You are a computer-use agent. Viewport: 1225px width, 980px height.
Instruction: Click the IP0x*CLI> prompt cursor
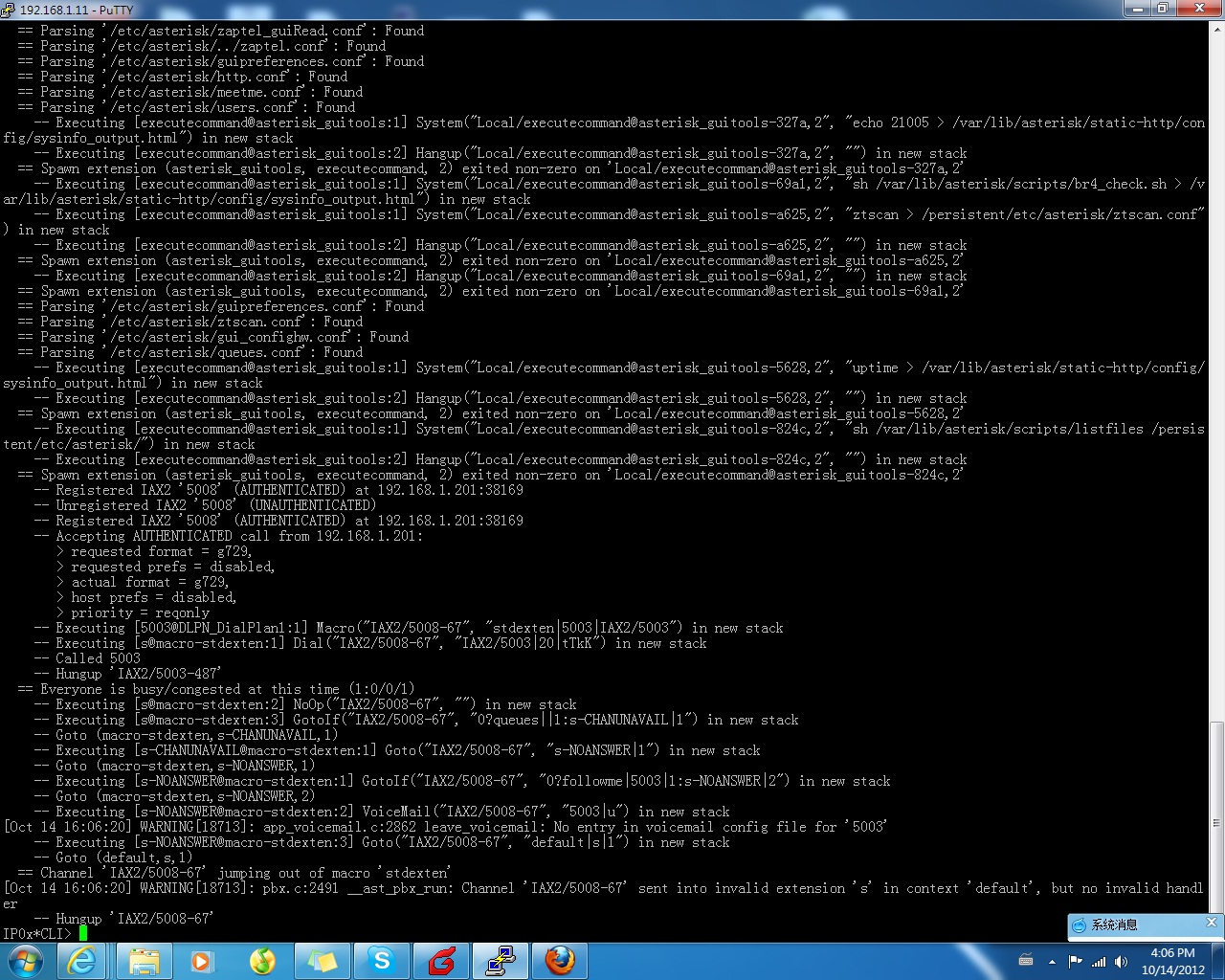tap(83, 934)
